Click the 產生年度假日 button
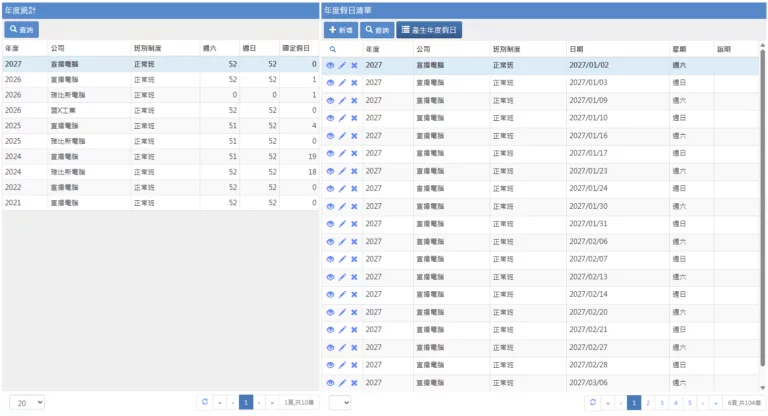Image resolution: width=768 pixels, height=416 pixels. click(429, 30)
